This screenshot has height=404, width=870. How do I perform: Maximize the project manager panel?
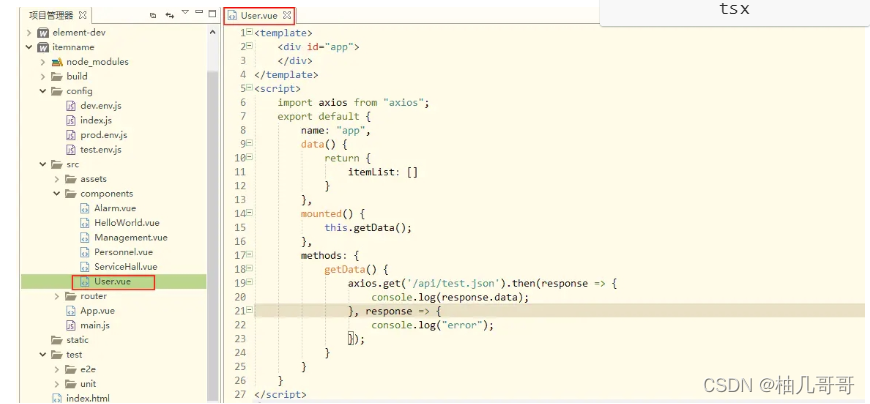point(212,13)
